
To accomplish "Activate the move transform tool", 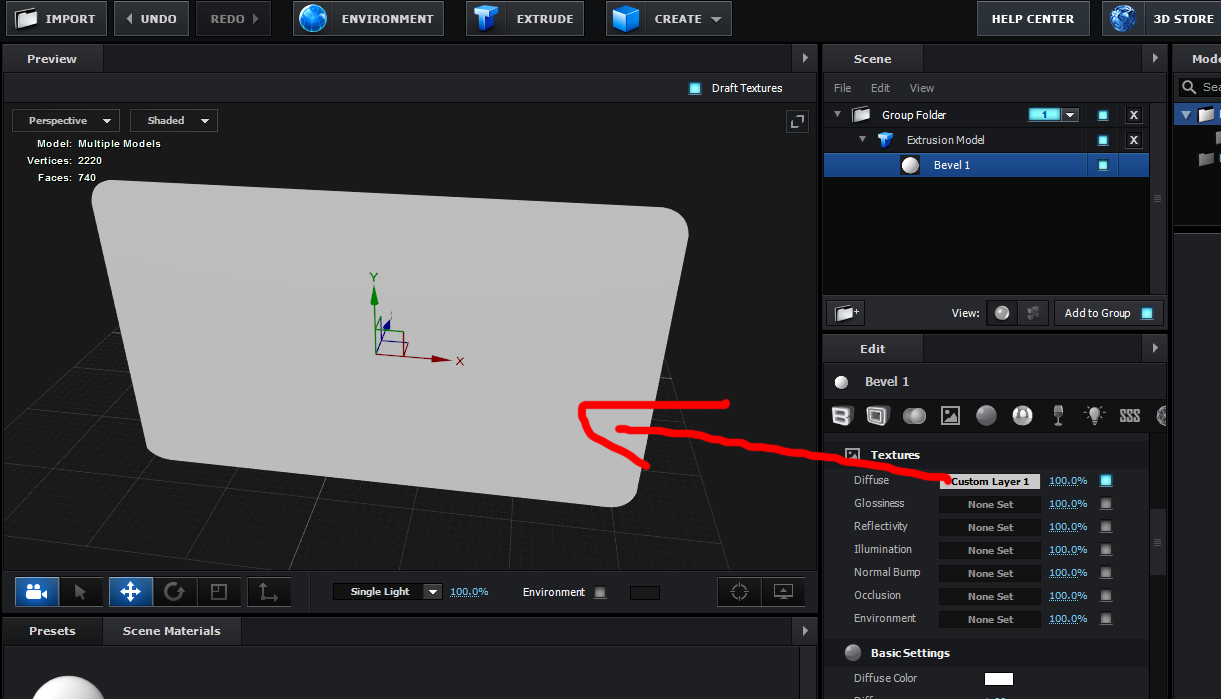I will 130,592.
